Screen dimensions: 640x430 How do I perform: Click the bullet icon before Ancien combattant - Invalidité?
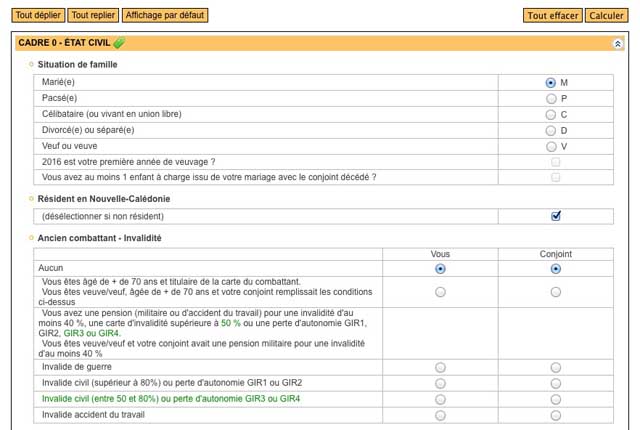(x=31, y=238)
